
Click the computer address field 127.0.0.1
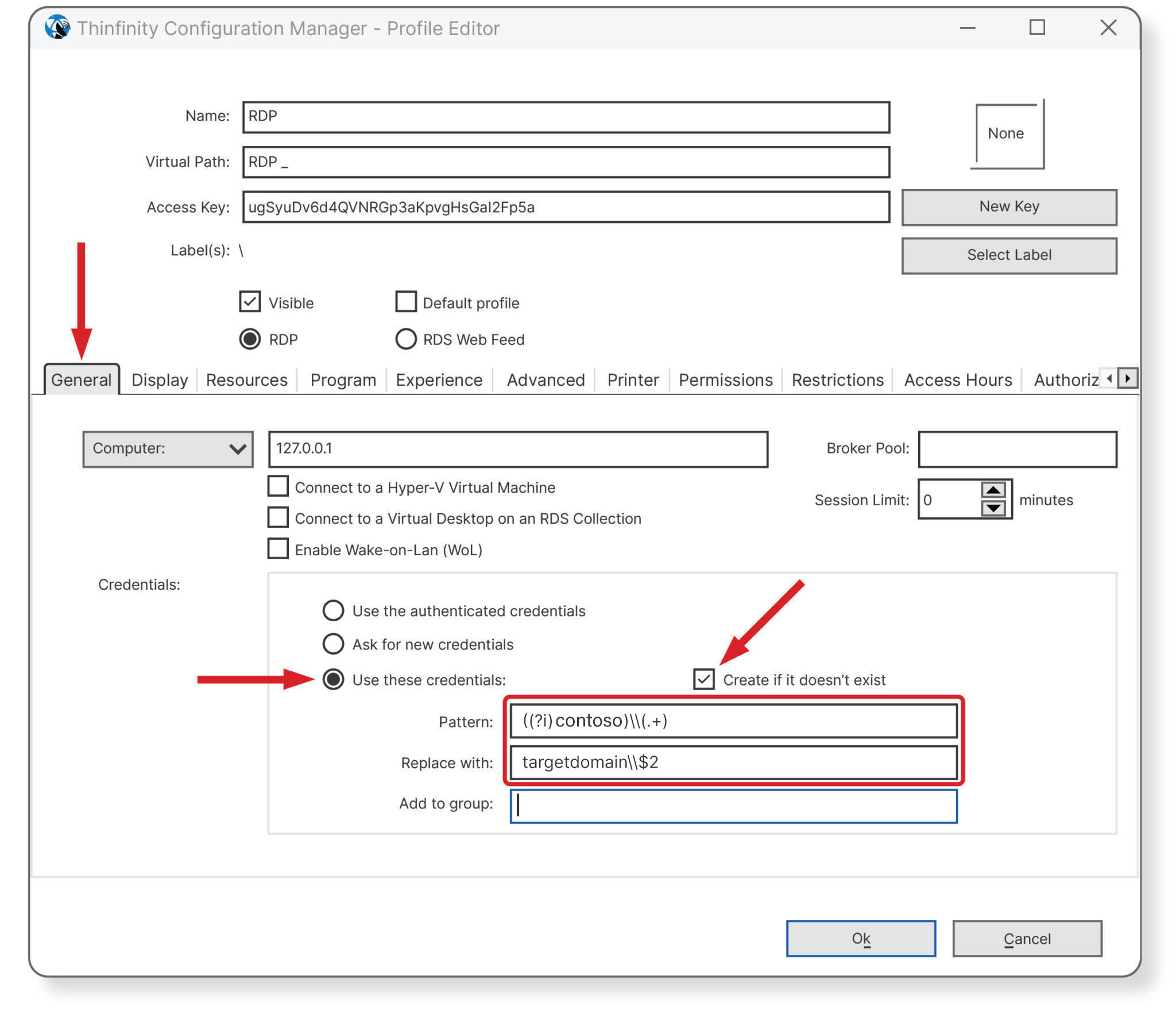pyautogui.click(x=518, y=448)
